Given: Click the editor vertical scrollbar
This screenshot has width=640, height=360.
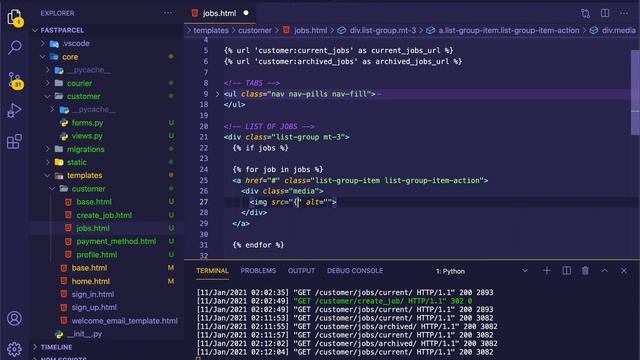Looking at the screenshot, I should pos(635,92).
